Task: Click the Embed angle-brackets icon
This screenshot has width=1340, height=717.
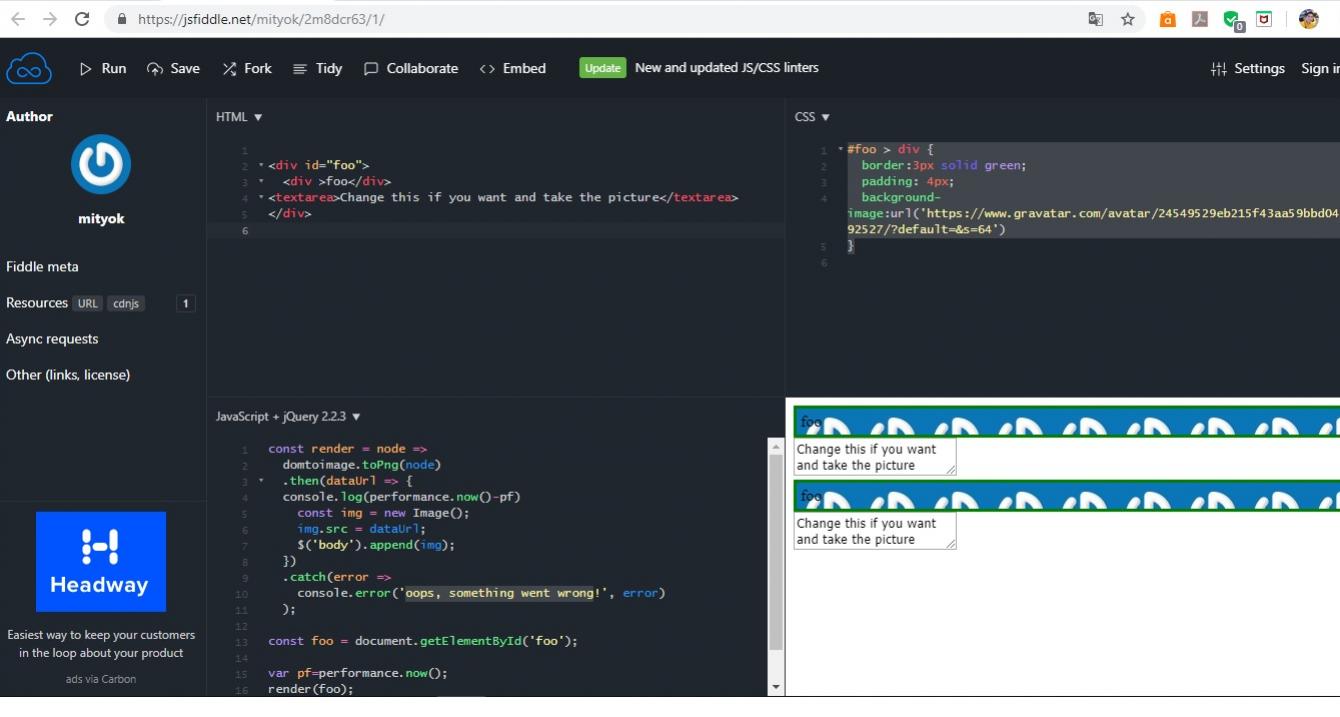Action: tap(486, 68)
